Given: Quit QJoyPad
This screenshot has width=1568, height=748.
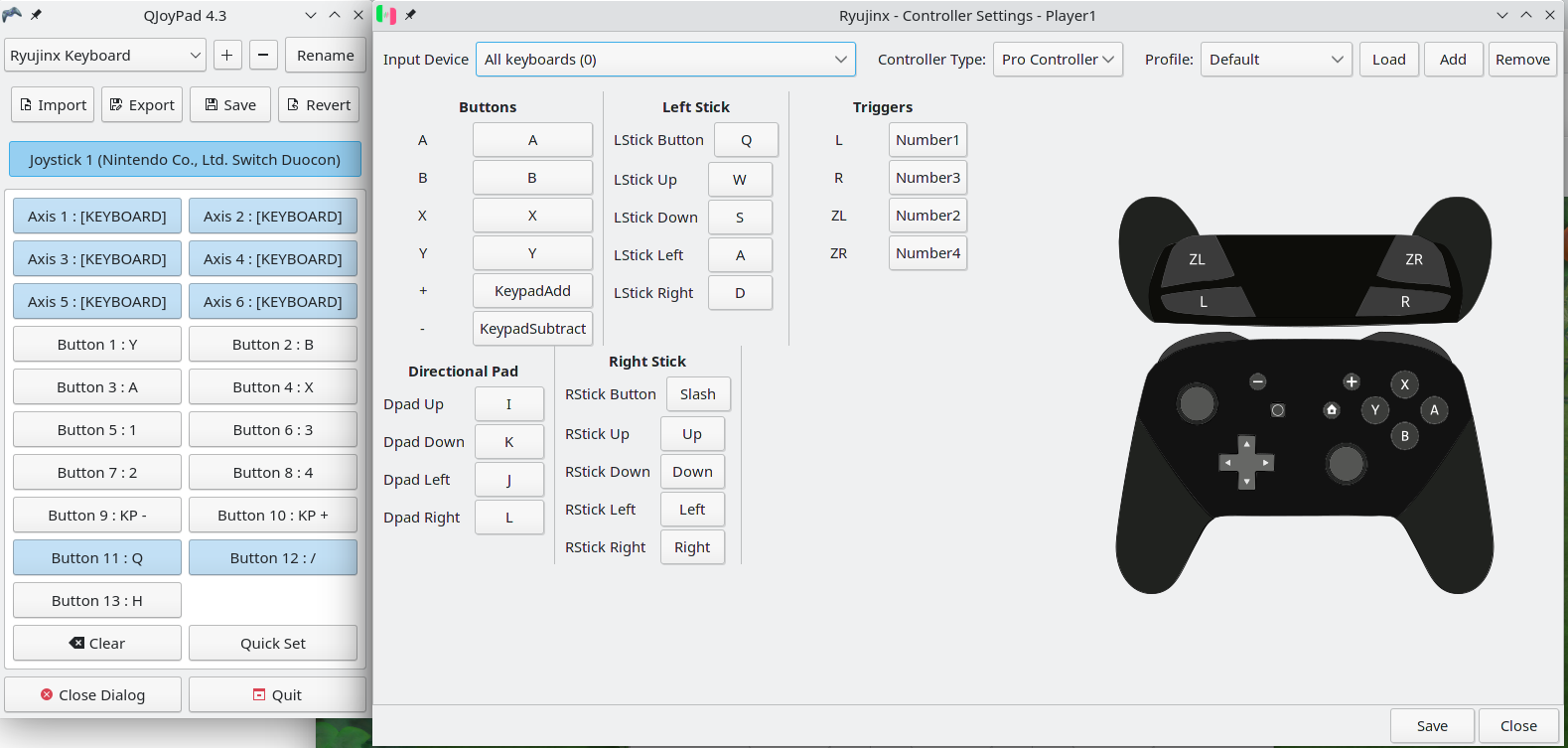Looking at the screenshot, I should tap(277, 695).
